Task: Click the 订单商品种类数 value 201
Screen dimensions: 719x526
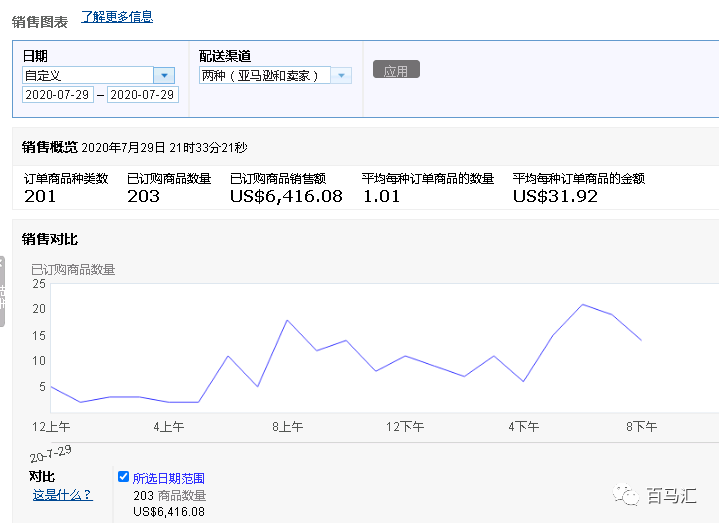Action: pyautogui.click(x=40, y=196)
